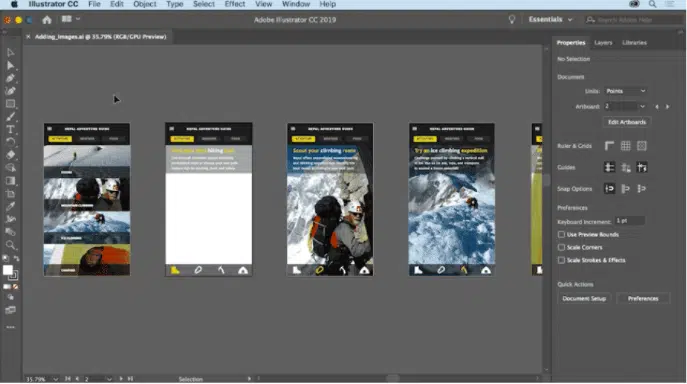Click the lightbulb Learn icon
The height and width of the screenshot is (384, 687).
511,19
